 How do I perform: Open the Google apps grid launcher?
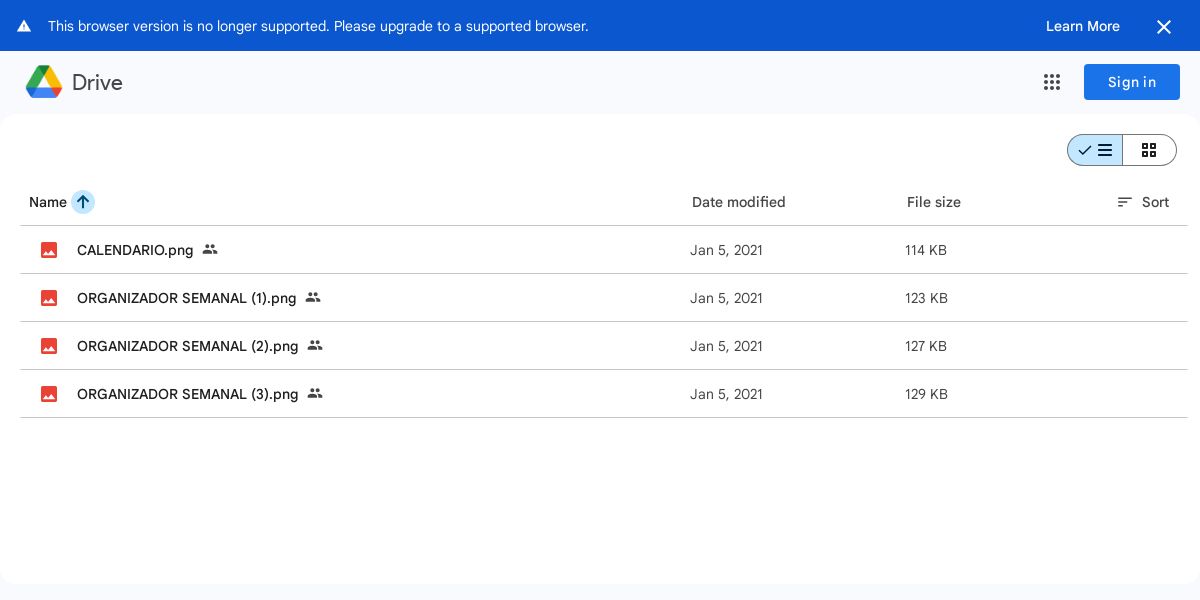[1052, 82]
